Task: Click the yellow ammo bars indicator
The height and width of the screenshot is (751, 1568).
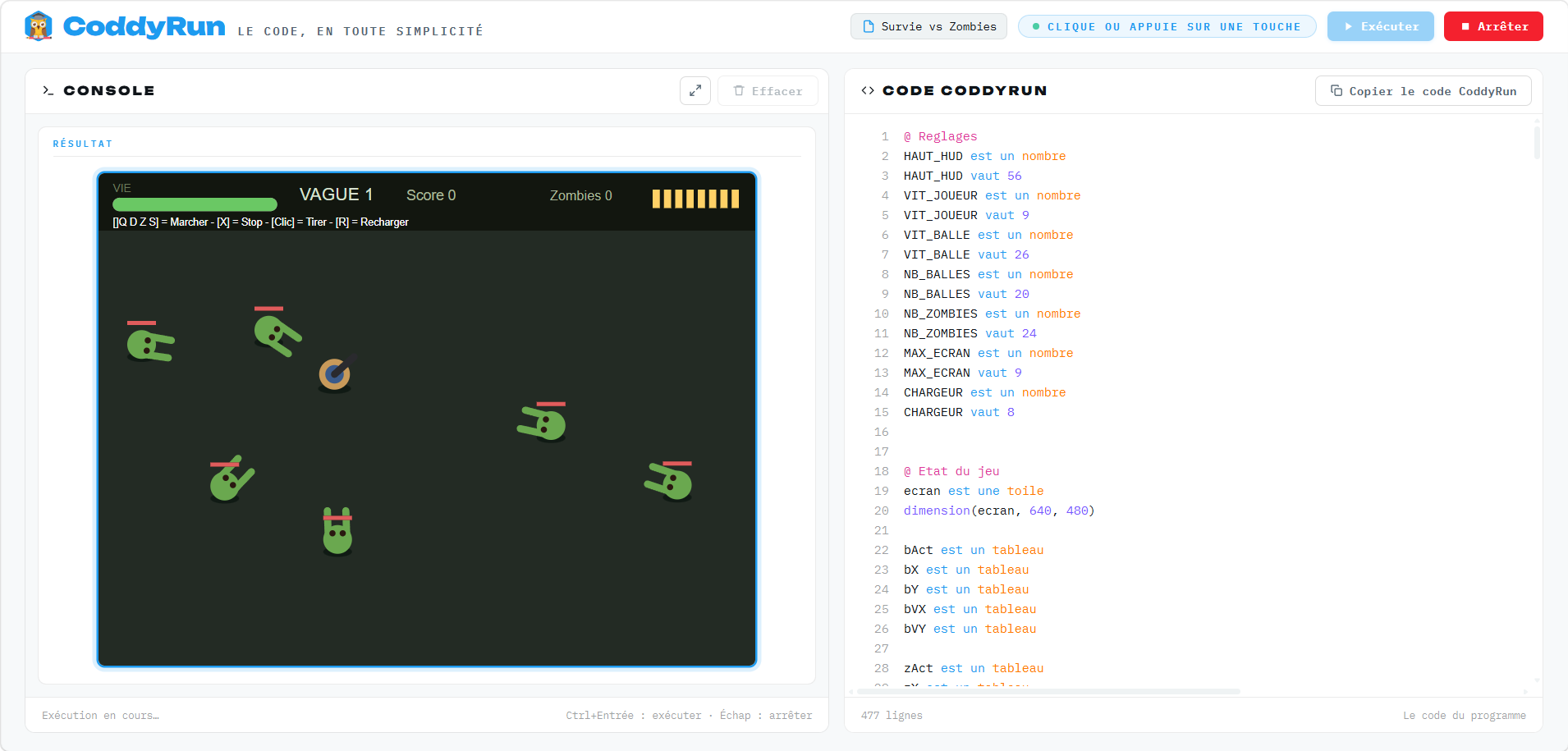Action: (695, 199)
